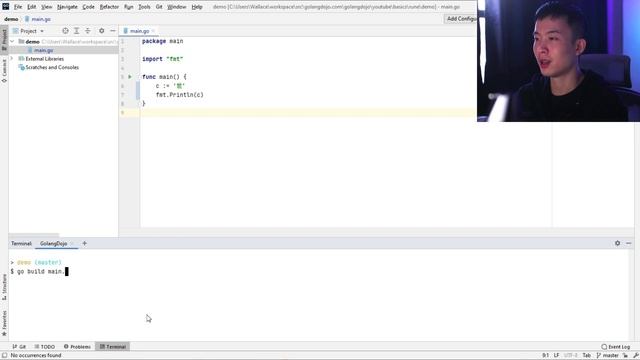Click the Add Configuration button
The width and height of the screenshot is (640, 360).
[x=460, y=19]
